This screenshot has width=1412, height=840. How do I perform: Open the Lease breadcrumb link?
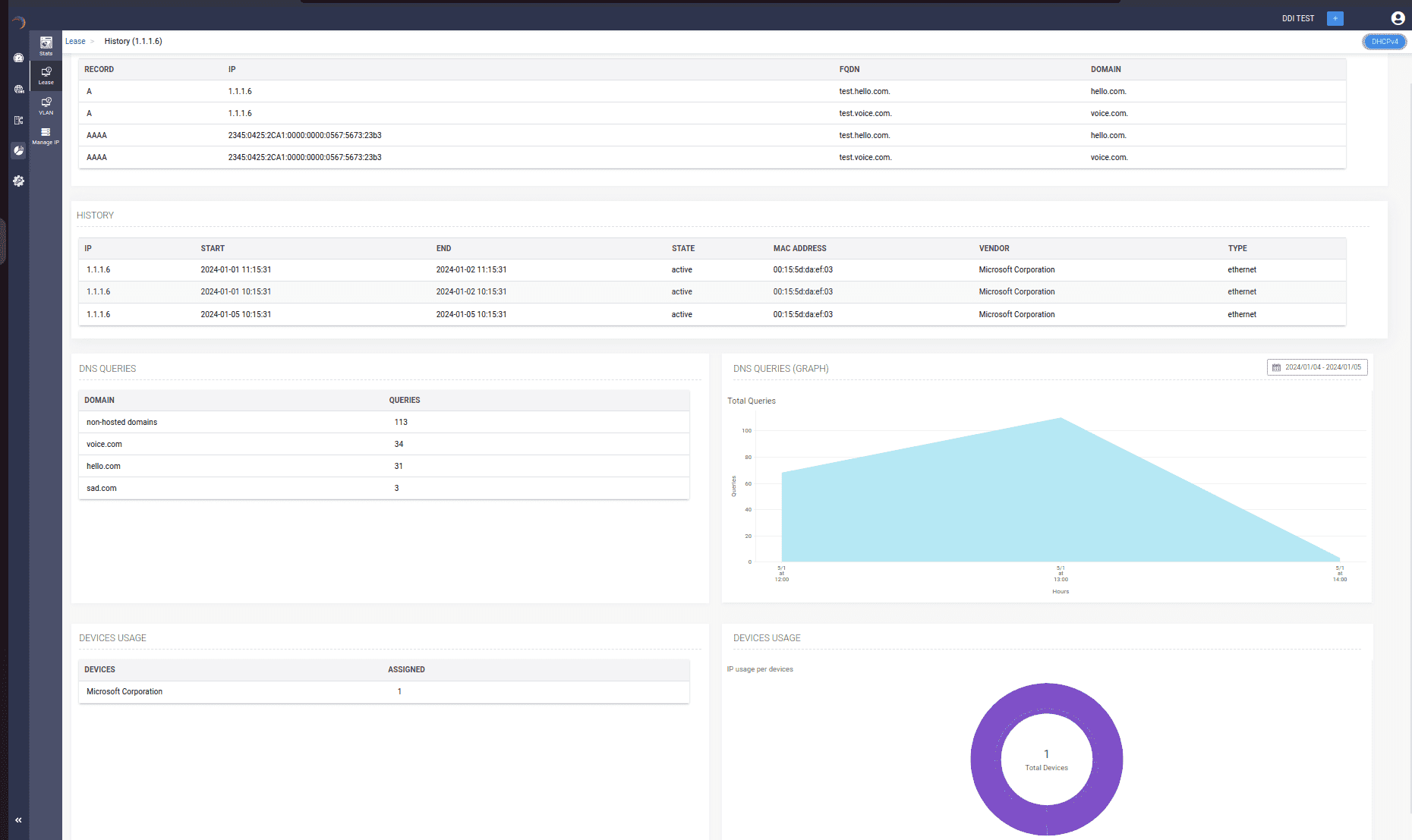pos(74,41)
